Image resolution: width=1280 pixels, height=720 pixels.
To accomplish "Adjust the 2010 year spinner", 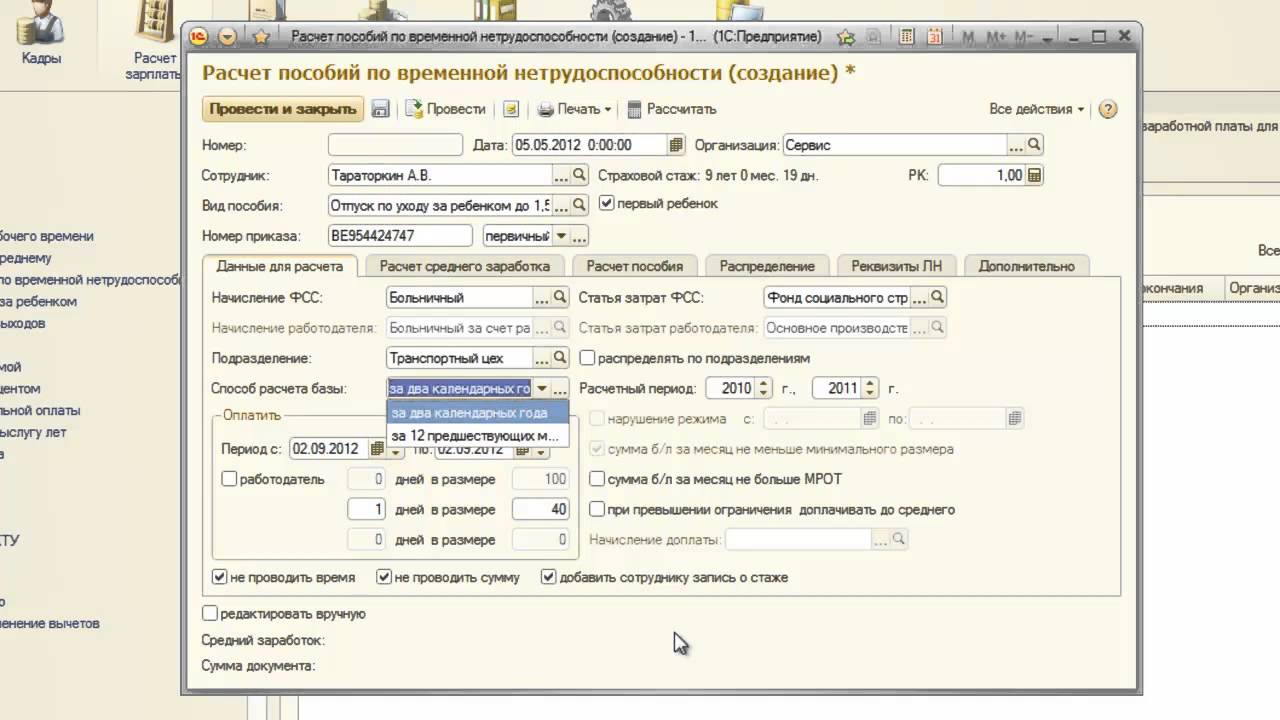I will 764,388.
